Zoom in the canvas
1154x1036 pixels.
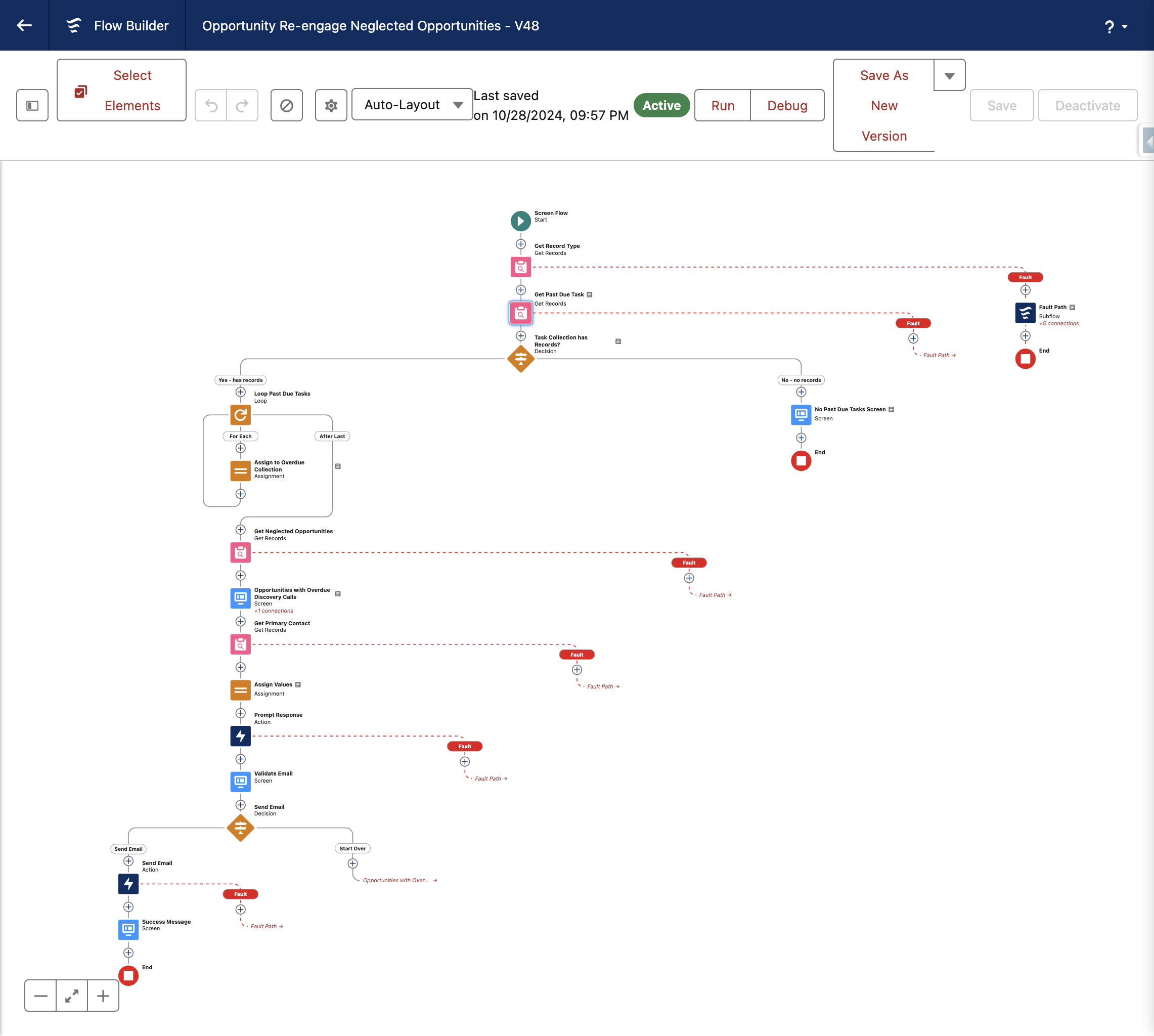point(103,996)
